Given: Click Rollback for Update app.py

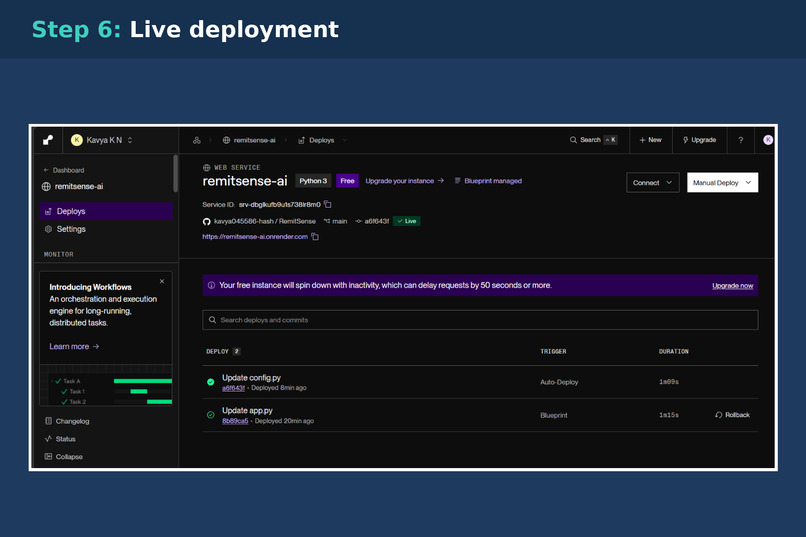Looking at the screenshot, I should tap(732, 415).
